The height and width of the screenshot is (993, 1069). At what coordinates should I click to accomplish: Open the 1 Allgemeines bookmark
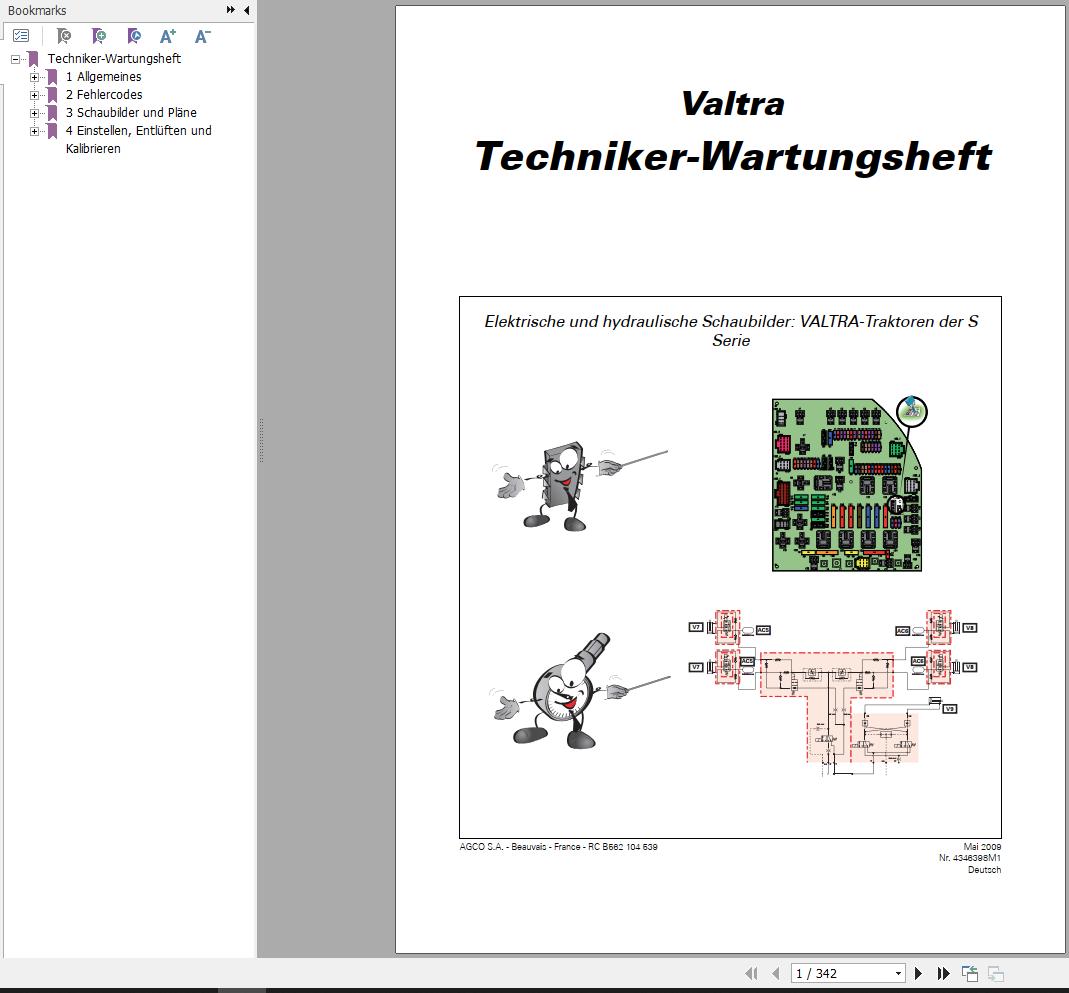click(104, 76)
